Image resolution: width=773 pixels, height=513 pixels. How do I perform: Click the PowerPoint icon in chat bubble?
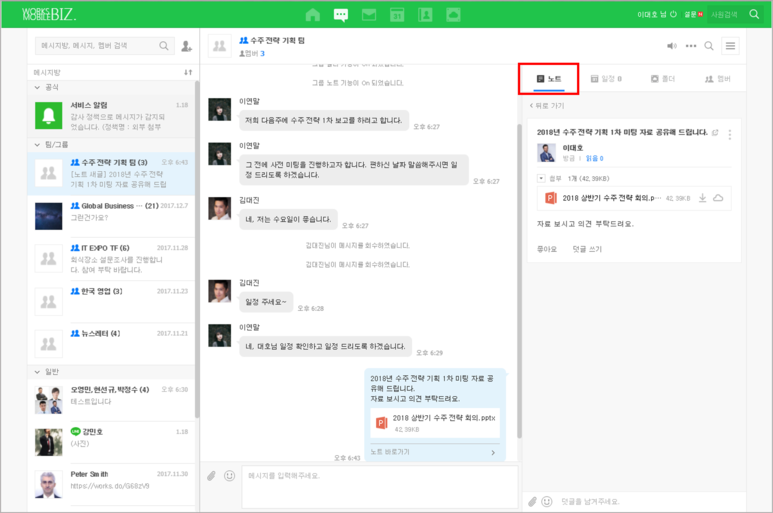[x=382, y=422]
